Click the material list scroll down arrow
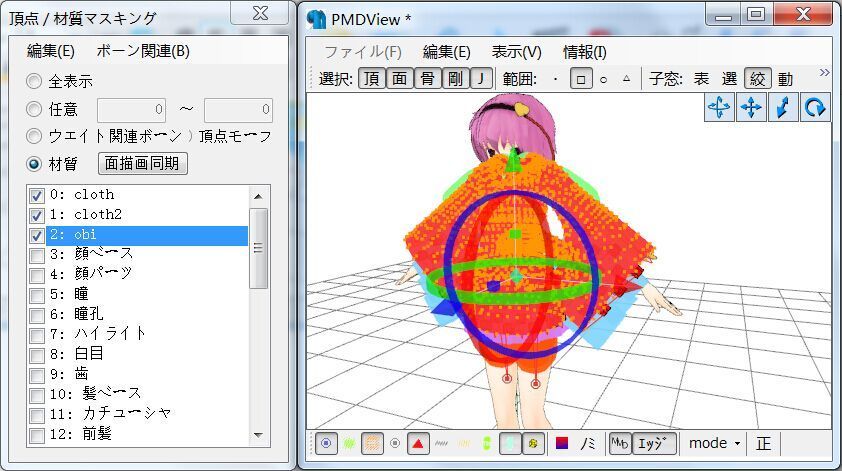The height and width of the screenshot is (471, 842). click(x=258, y=435)
